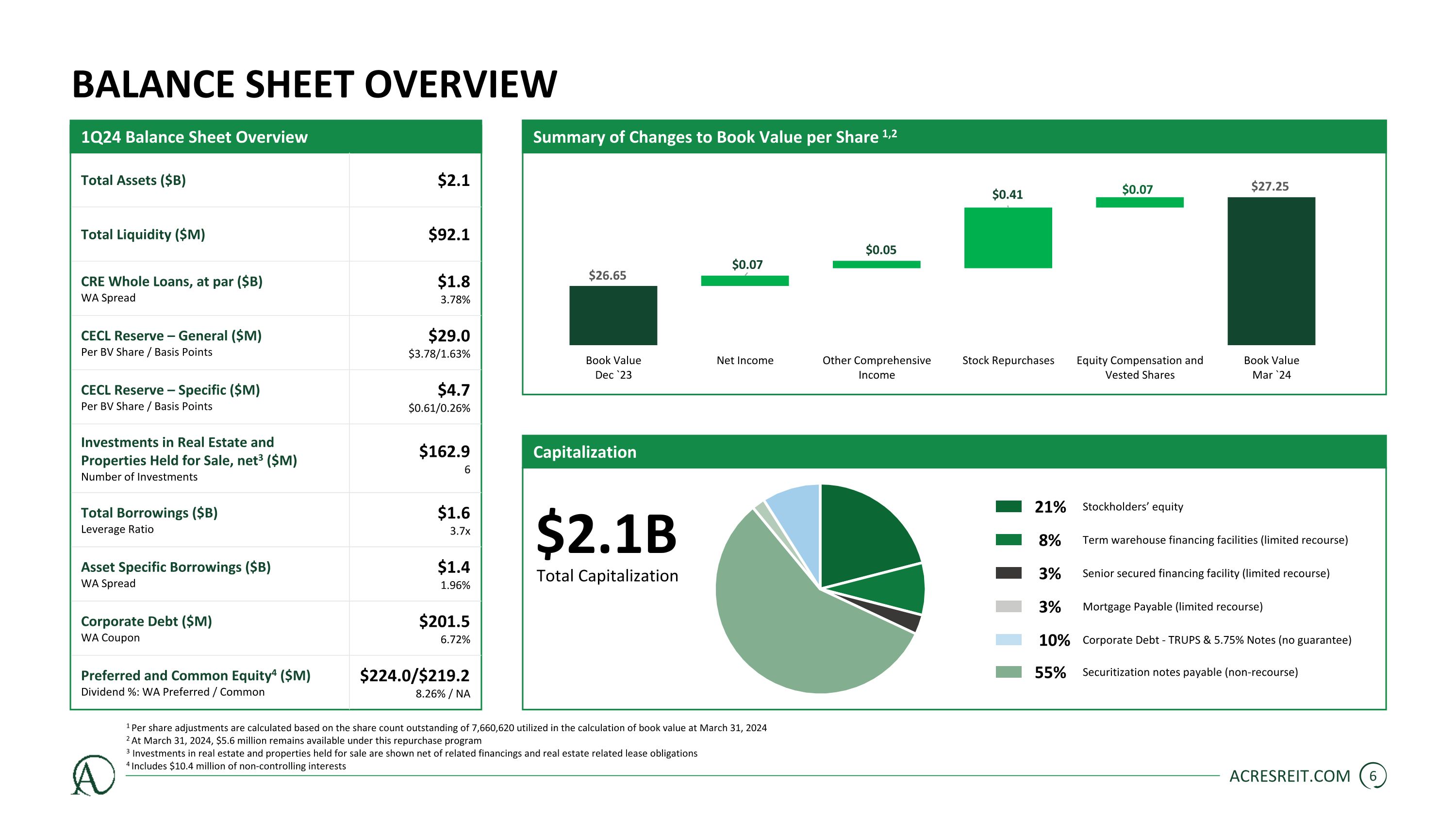Click the Capitalization section header
Screen dimensions: 1456x819
click(x=584, y=452)
